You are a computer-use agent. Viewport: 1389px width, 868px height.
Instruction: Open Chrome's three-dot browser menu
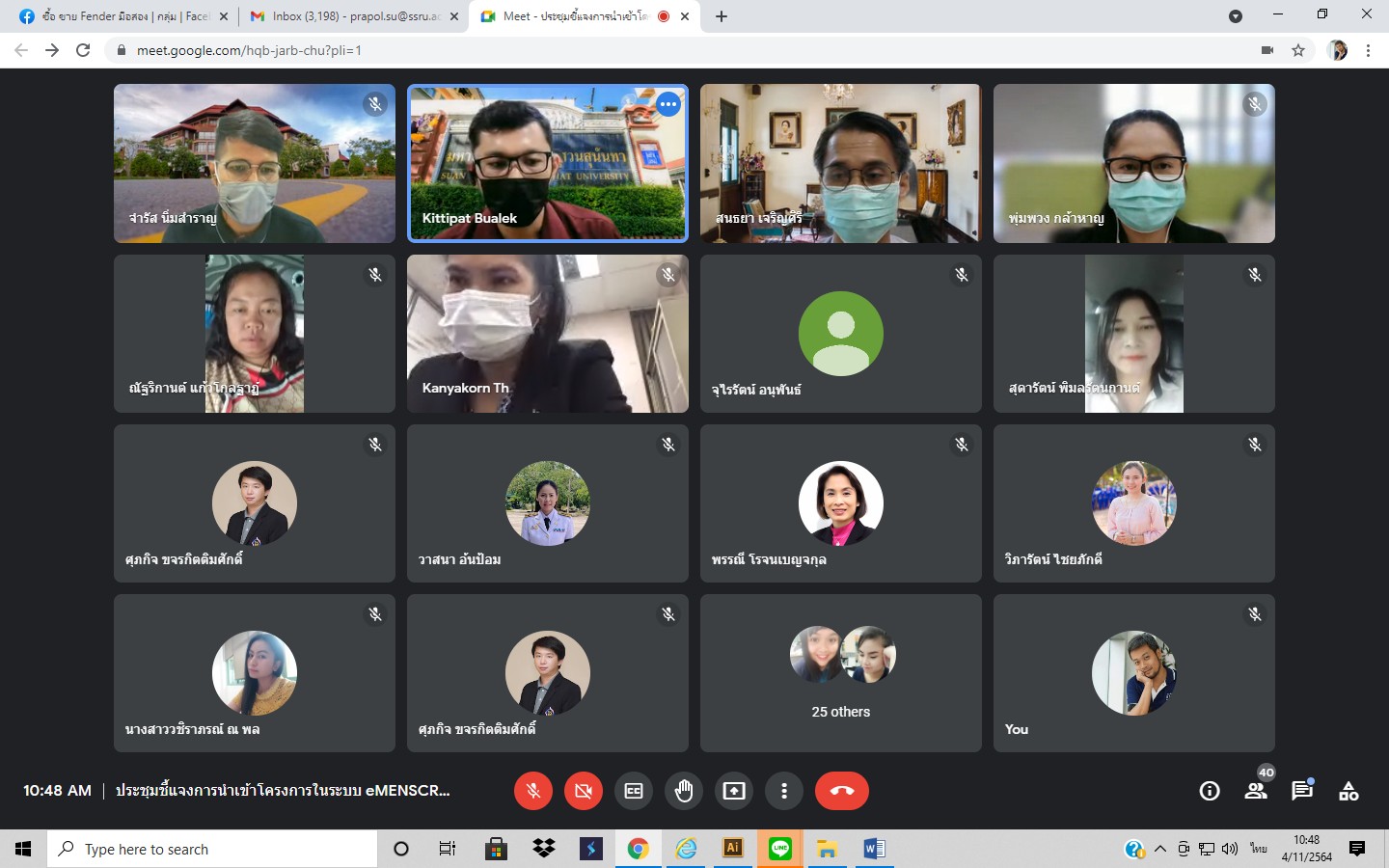point(1368,50)
